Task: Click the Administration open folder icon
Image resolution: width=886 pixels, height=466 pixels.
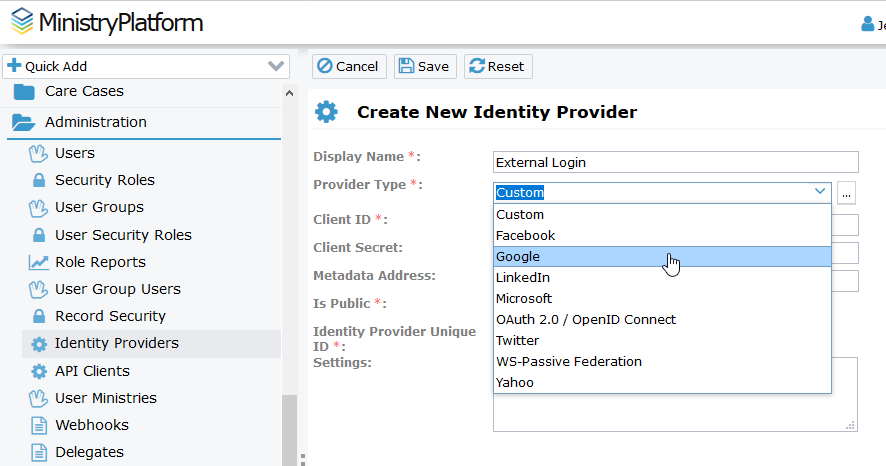Action: 23,123
